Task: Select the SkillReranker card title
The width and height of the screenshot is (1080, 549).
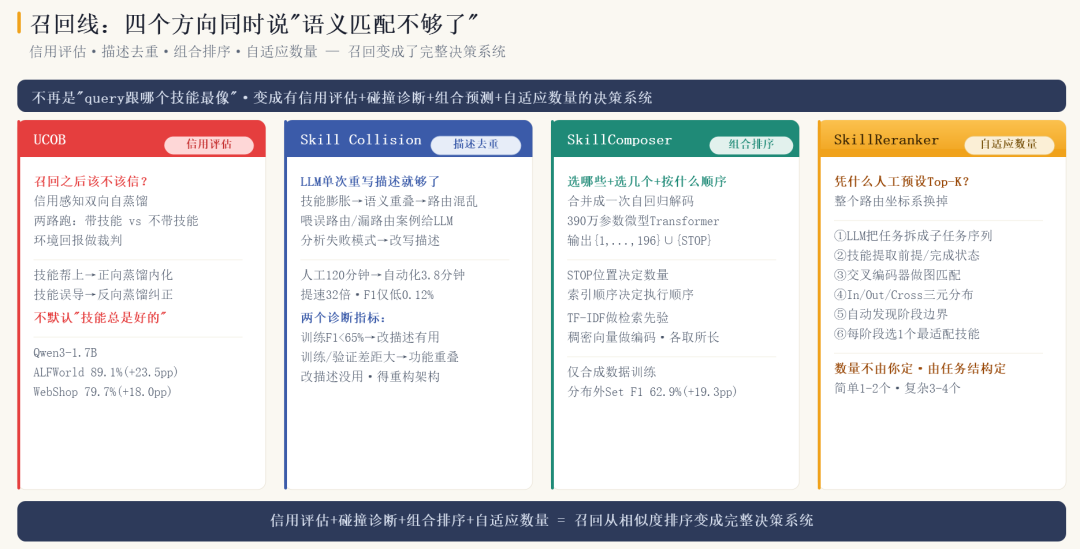Action: 886,140
